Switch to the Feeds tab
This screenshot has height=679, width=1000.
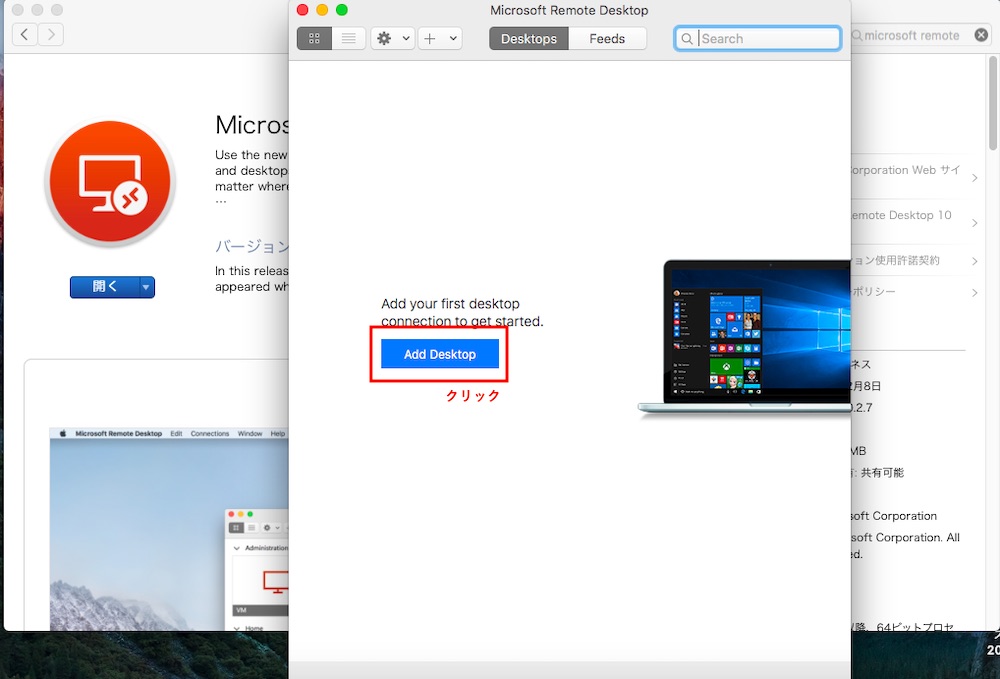[x=607, y=38]
